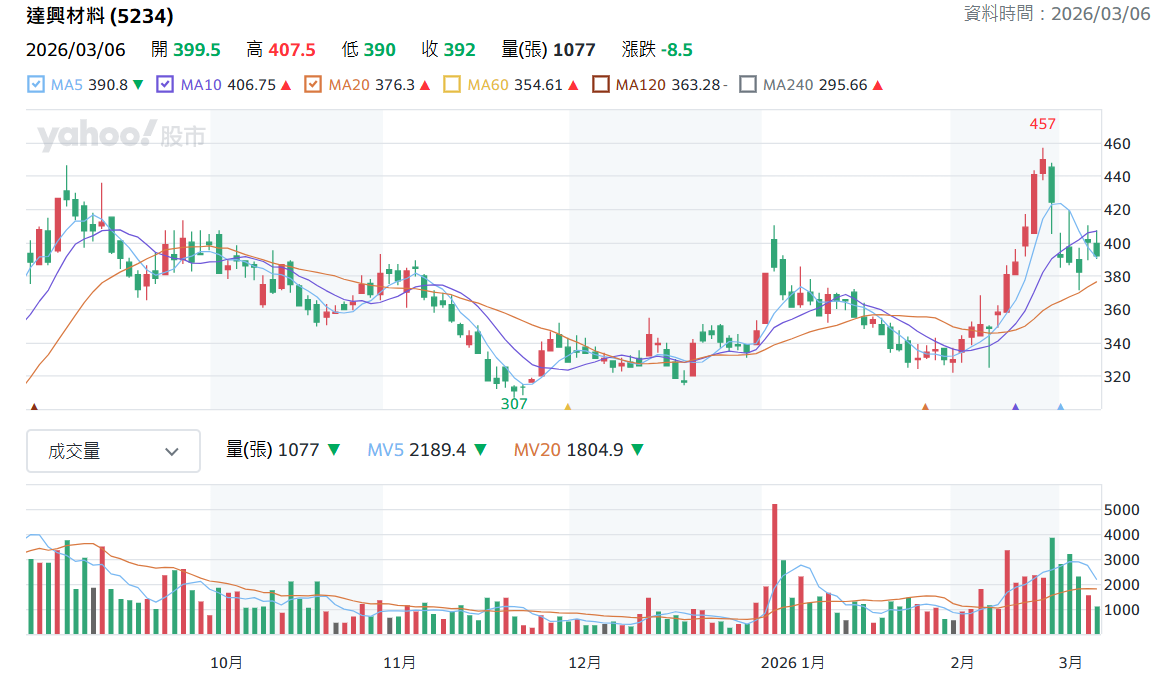Click the chevron arrow in 成交量 dropdown

[x=172, y=452]
